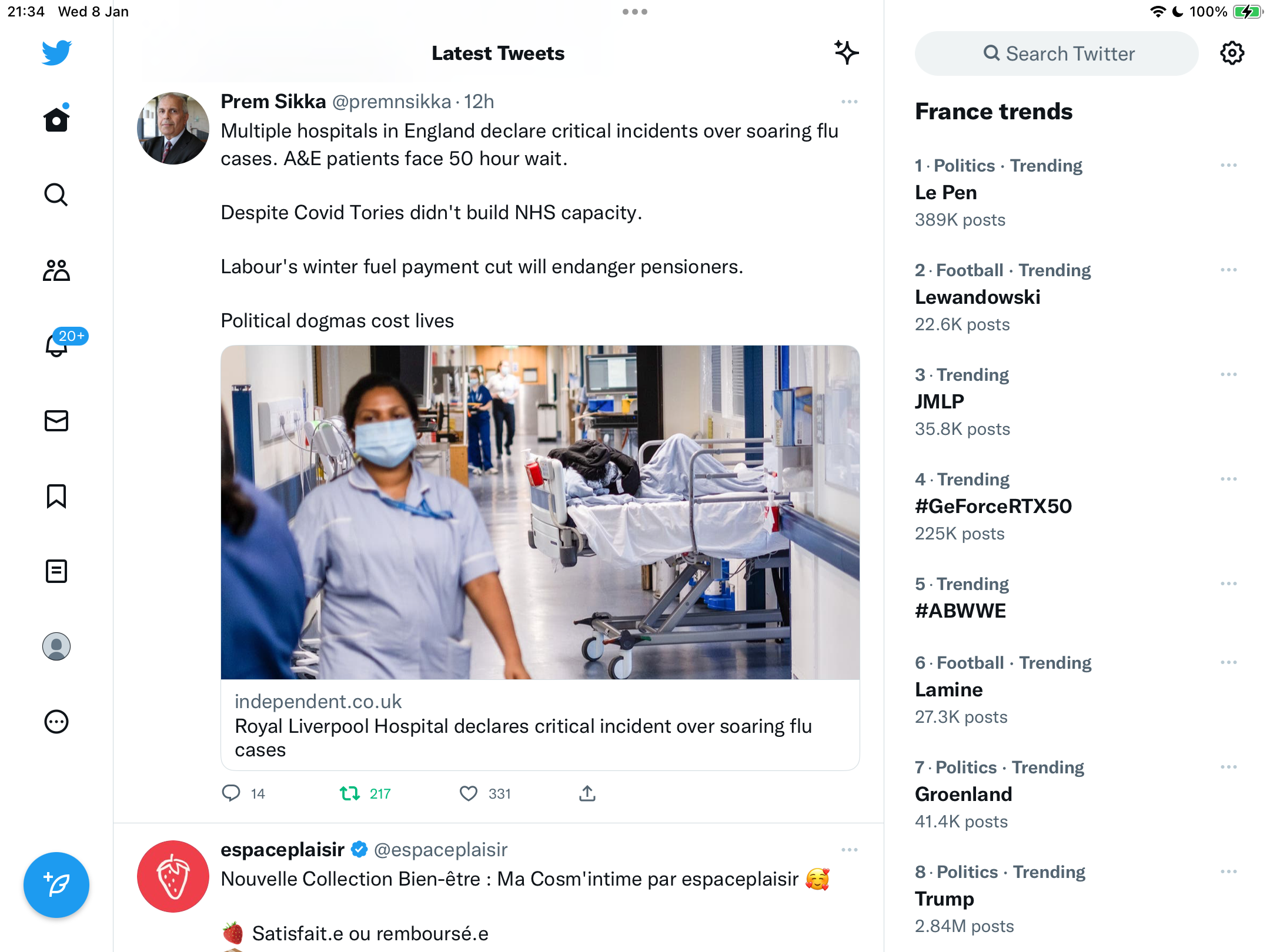Open espaceplaisir strawberry avatar

[x=173, y=876]
